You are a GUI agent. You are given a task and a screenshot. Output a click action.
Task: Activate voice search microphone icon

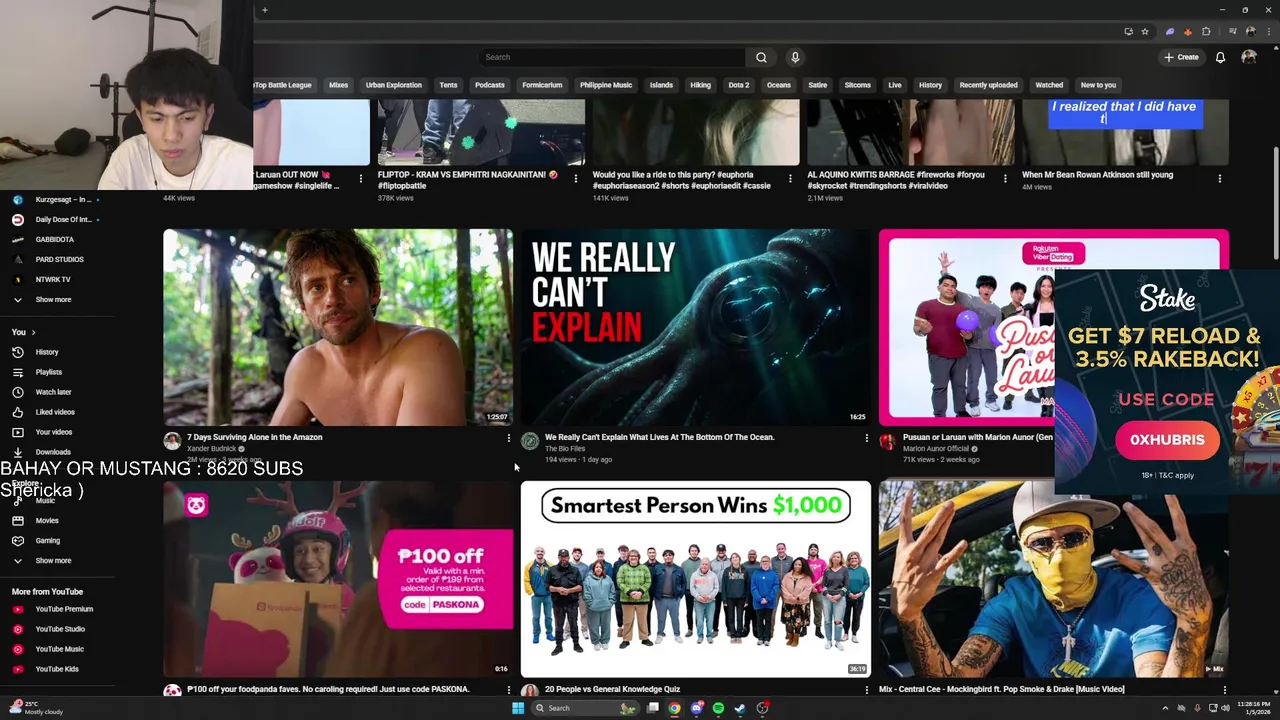pos(795,57)
